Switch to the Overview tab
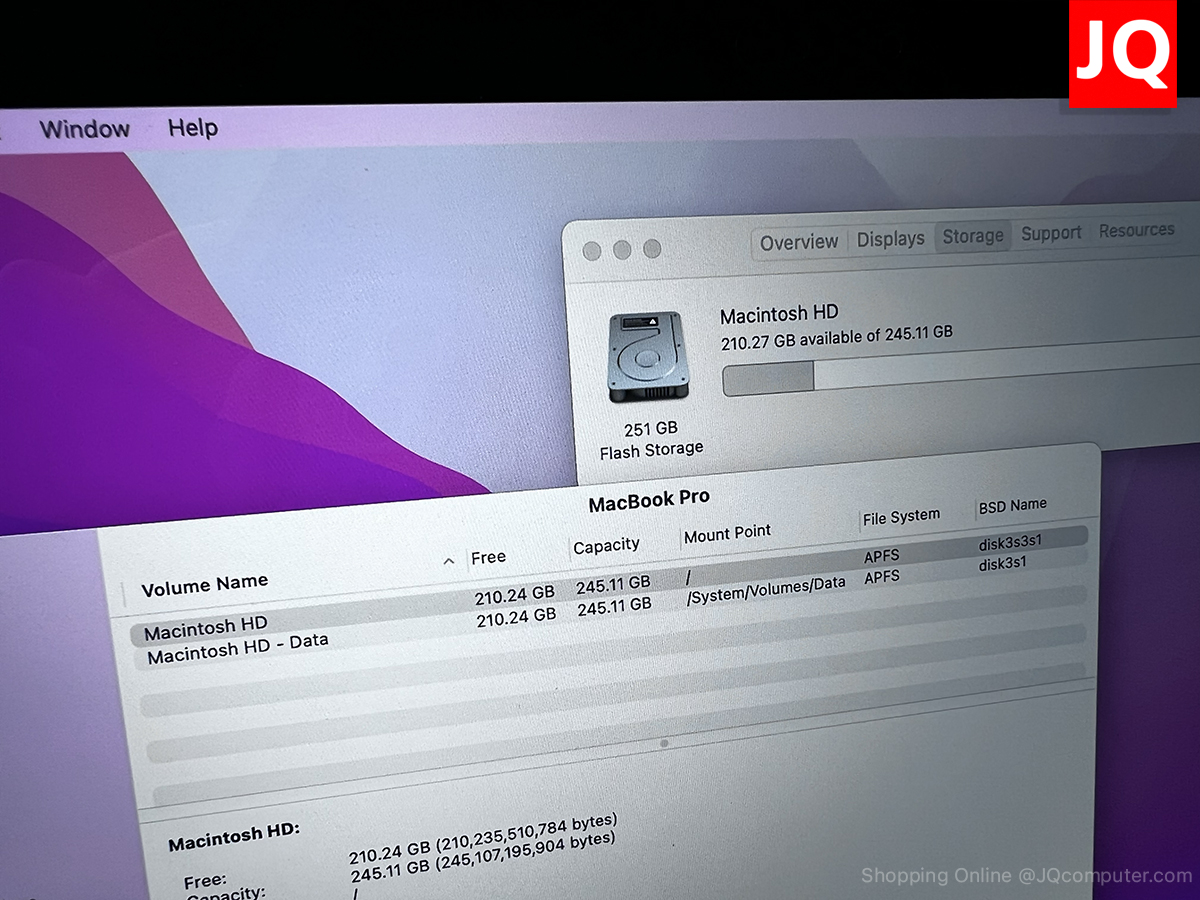This screenshot has width=1200, height=900. [799, 242]
